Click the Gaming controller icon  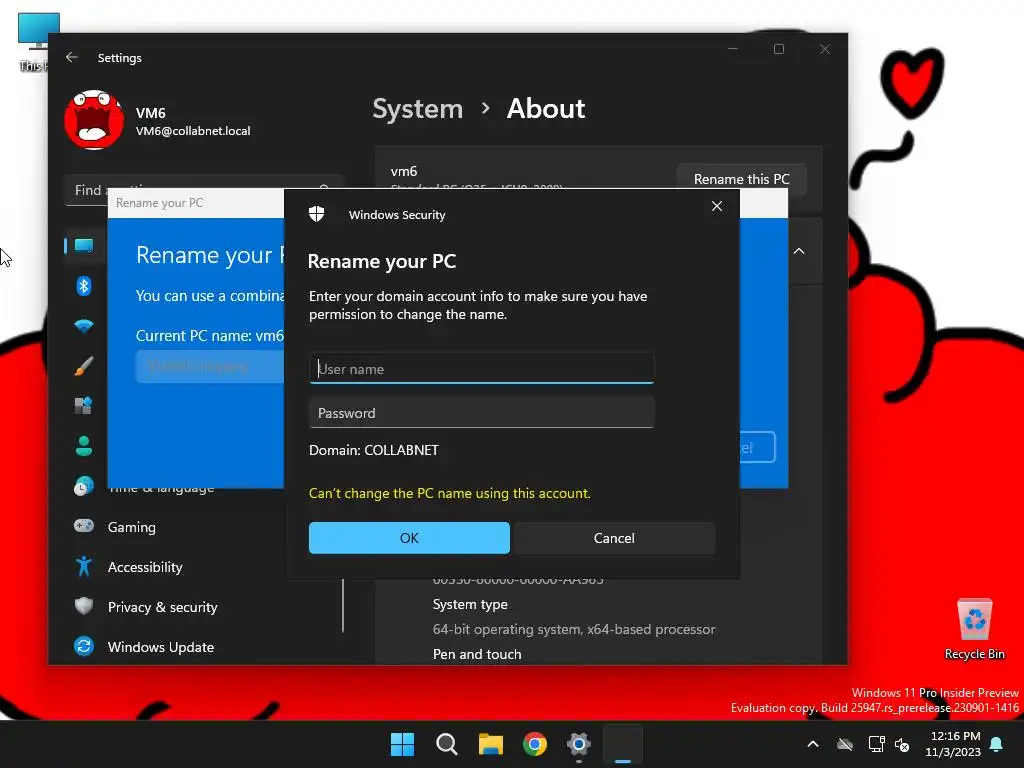[x=84, y=526]
